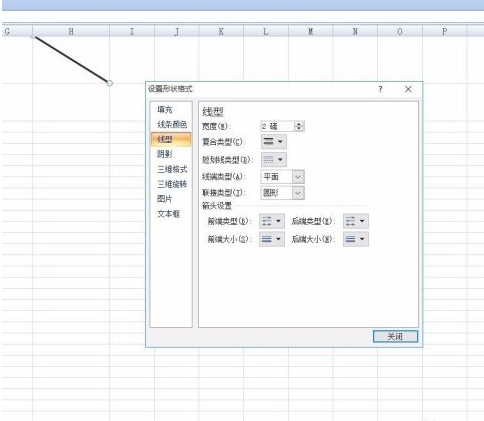Close the 设置形状格式 dialog with X
The width and height of the screenshot is (484, 421).
click(x=408, y=89)
